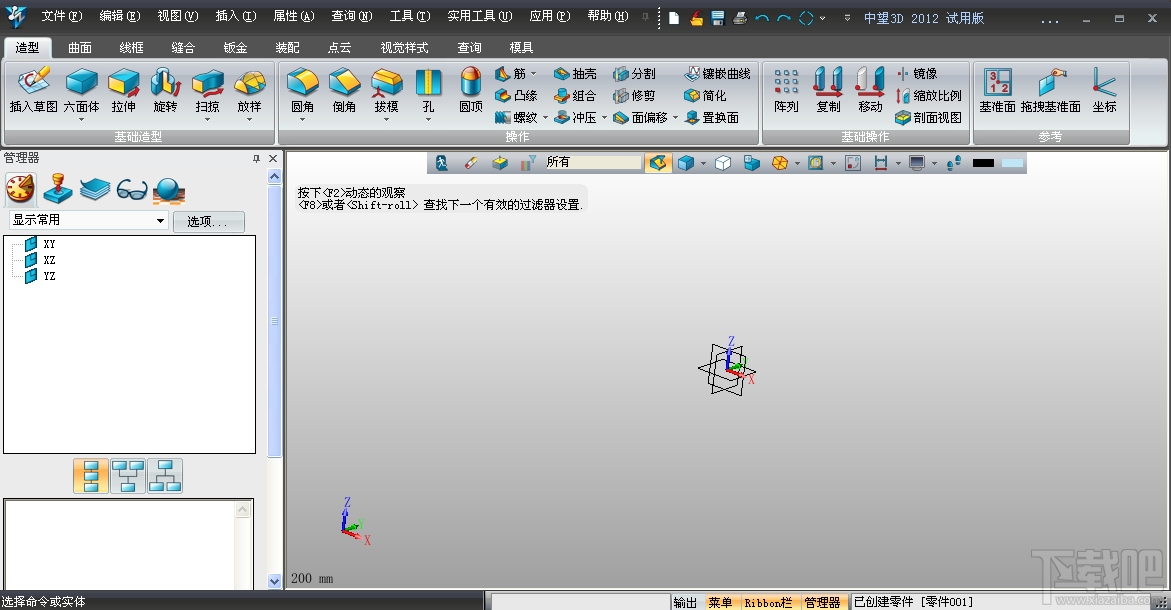
Task: Select the 基准面 (Datum plane) tool
Action: coord(997,82)
